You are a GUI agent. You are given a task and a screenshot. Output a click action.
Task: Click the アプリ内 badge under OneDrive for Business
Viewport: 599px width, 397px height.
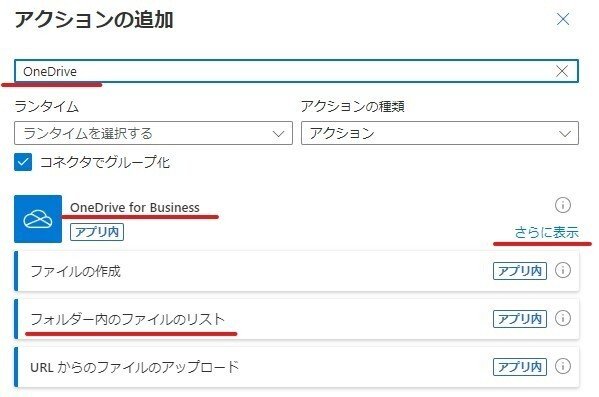[97, 232]
